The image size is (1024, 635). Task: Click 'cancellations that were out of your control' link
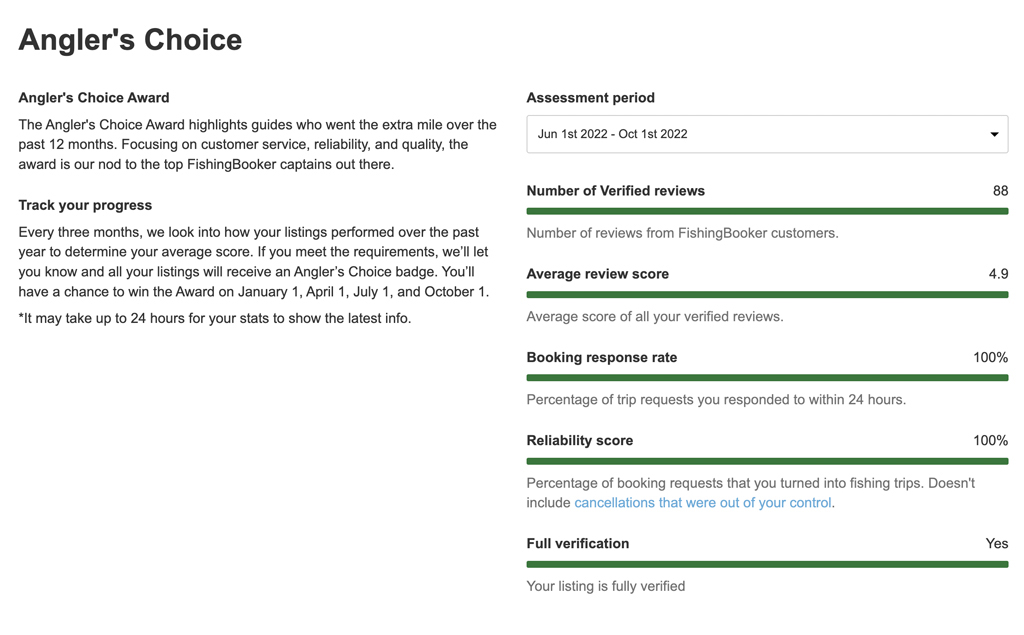702,503
